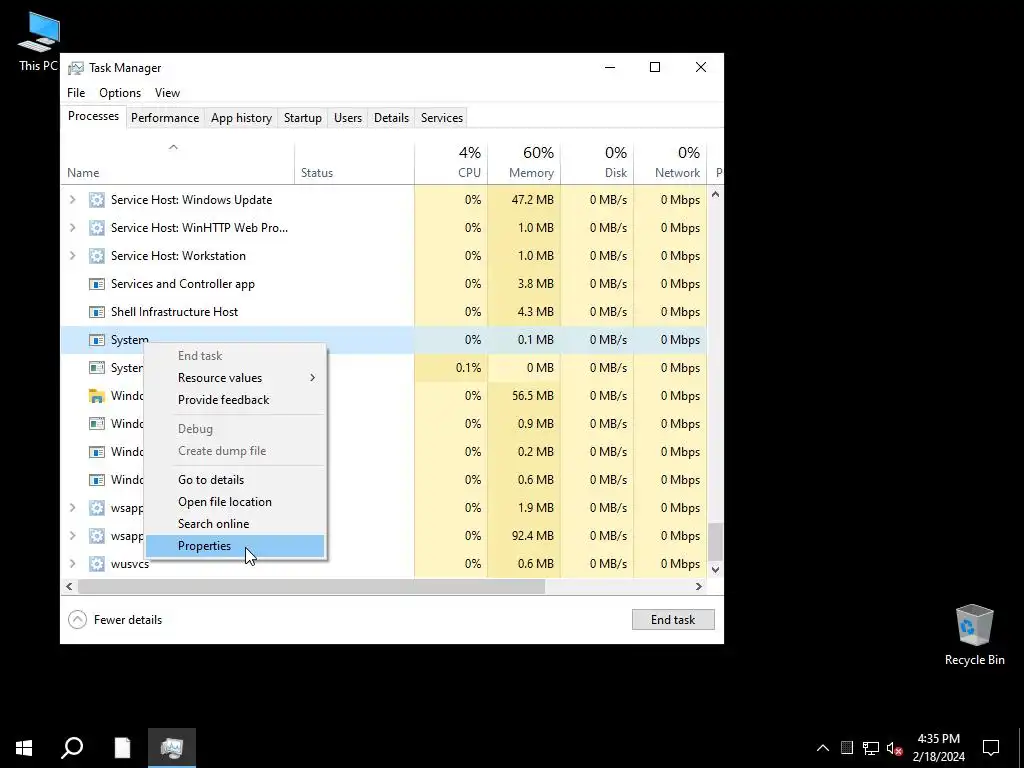
Task: Expand Service Host: Windows Update group
Action: click(72, 200)
